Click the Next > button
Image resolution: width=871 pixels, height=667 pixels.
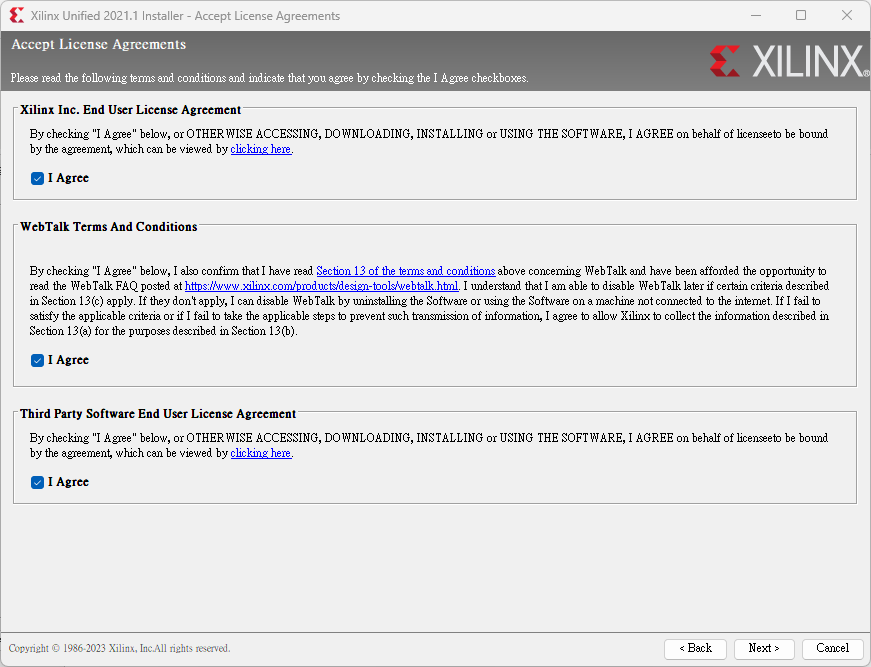coord(764,648)
